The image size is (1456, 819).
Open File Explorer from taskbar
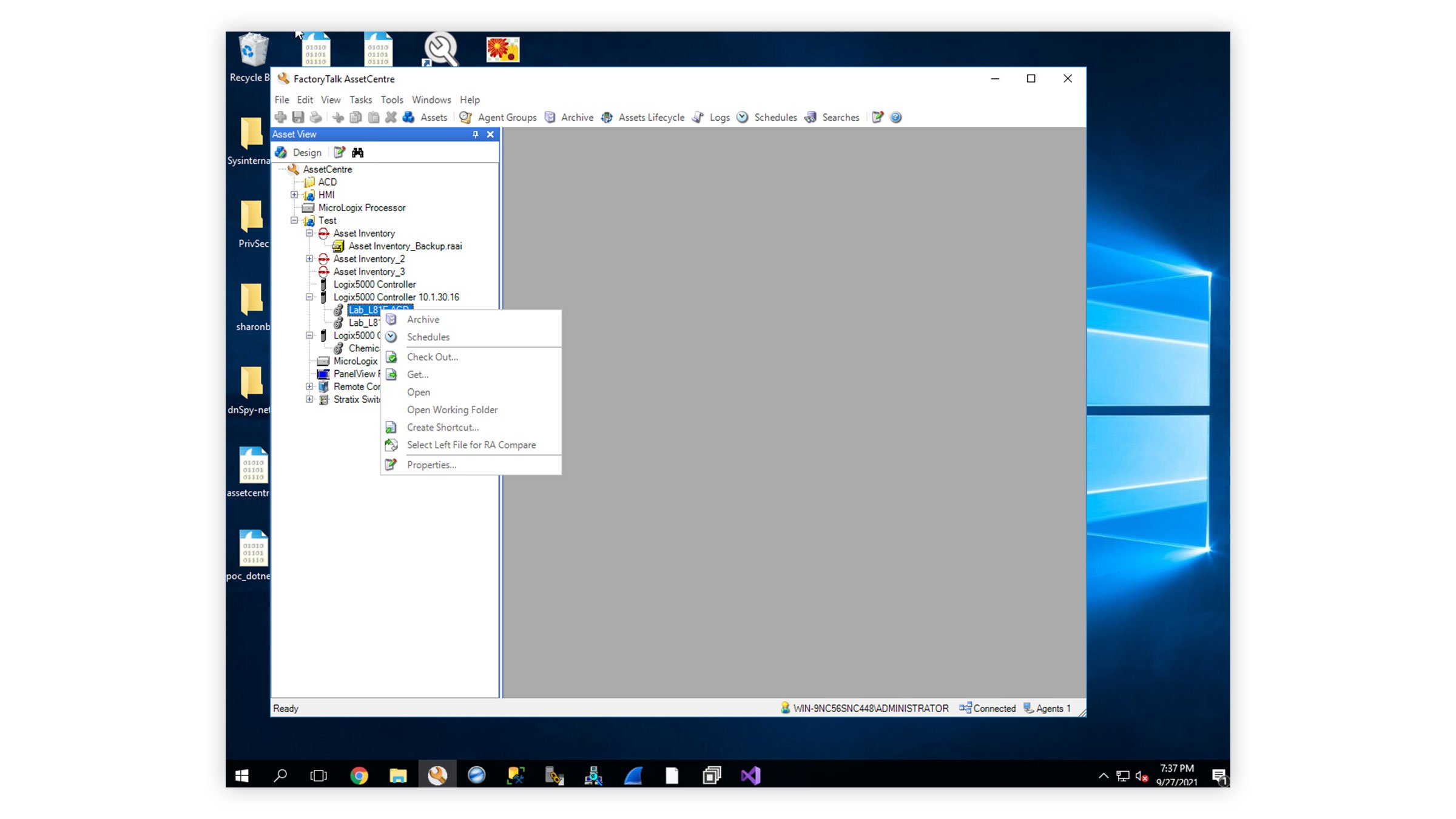(x=398, y=775)
